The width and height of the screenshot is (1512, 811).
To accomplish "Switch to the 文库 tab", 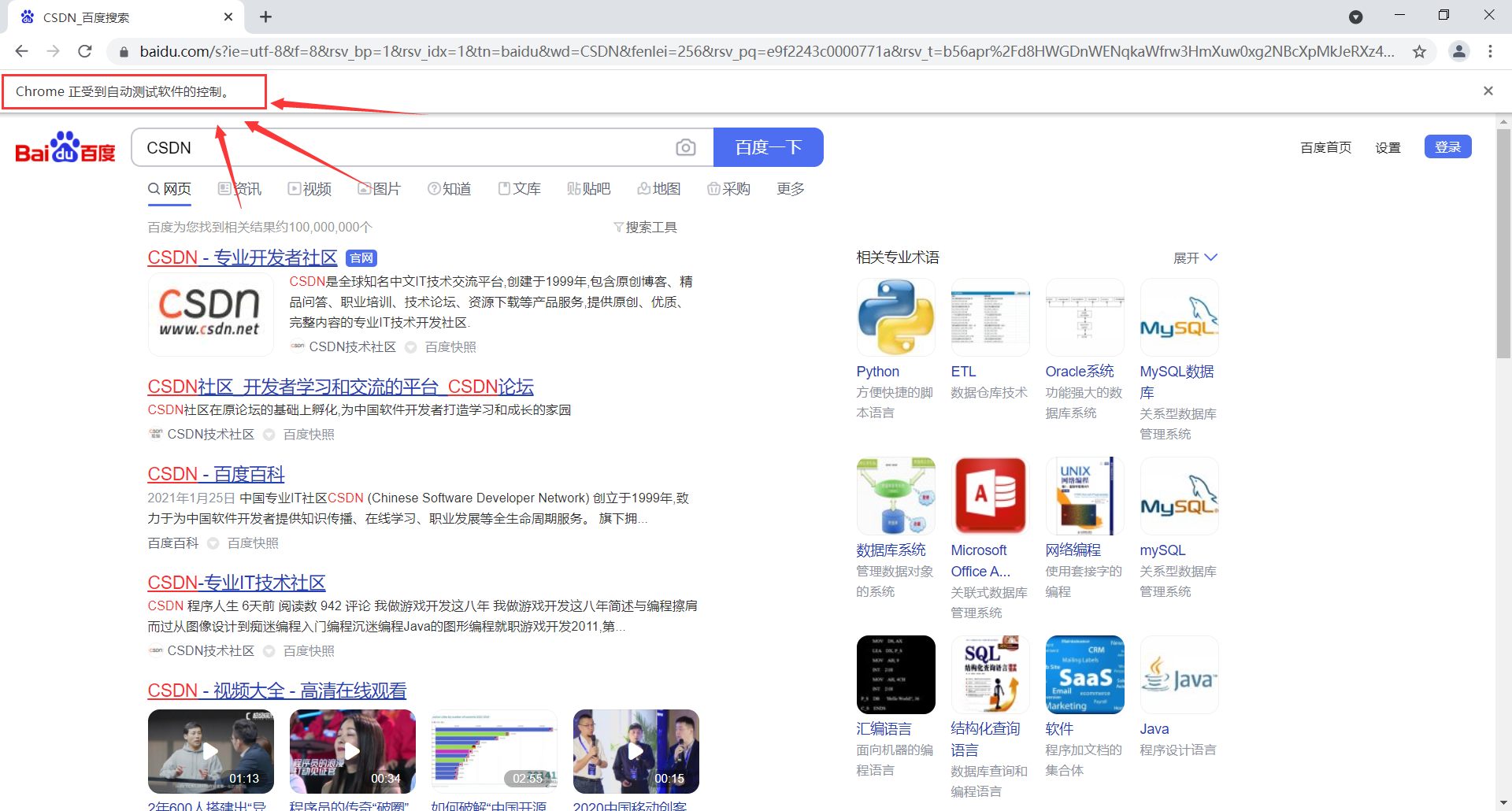I will pos(519,189).
